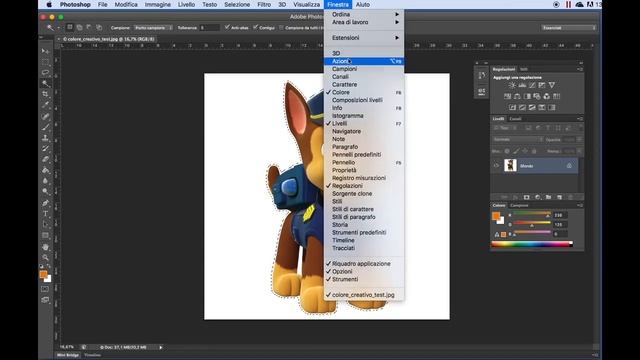Select the Move tool
The height and width of the screenshot is (360, 640).
[45, 51]
